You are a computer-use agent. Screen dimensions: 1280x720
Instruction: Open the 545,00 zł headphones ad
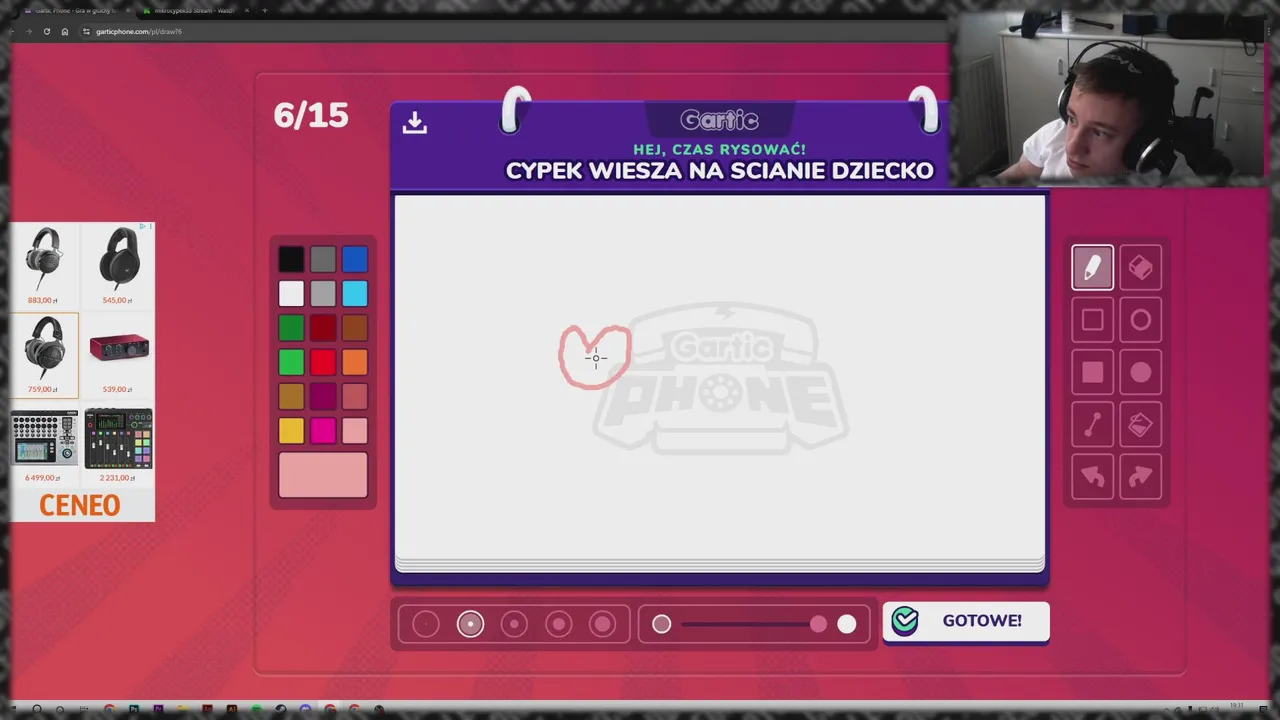119,266
